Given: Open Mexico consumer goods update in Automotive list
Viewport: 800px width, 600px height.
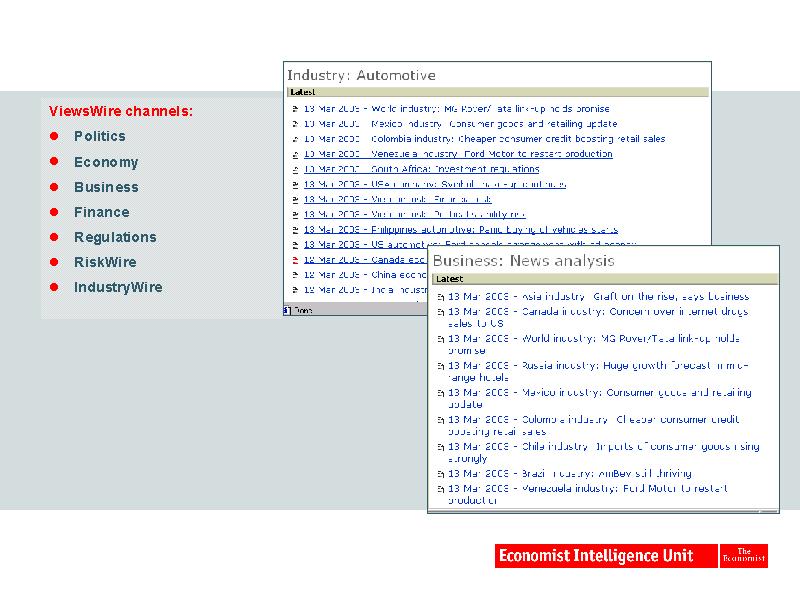Looking at the screenshot, I should coord(461,124).
